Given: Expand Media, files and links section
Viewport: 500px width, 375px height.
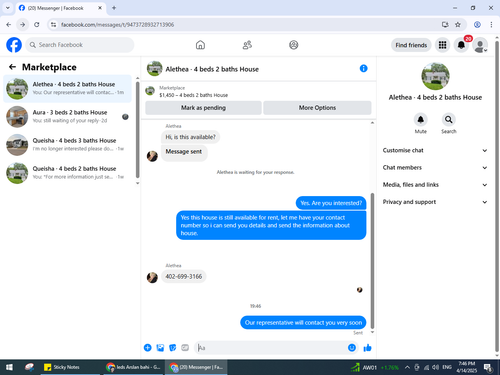Looking at the screenshot, I should (x=435, y=185).
